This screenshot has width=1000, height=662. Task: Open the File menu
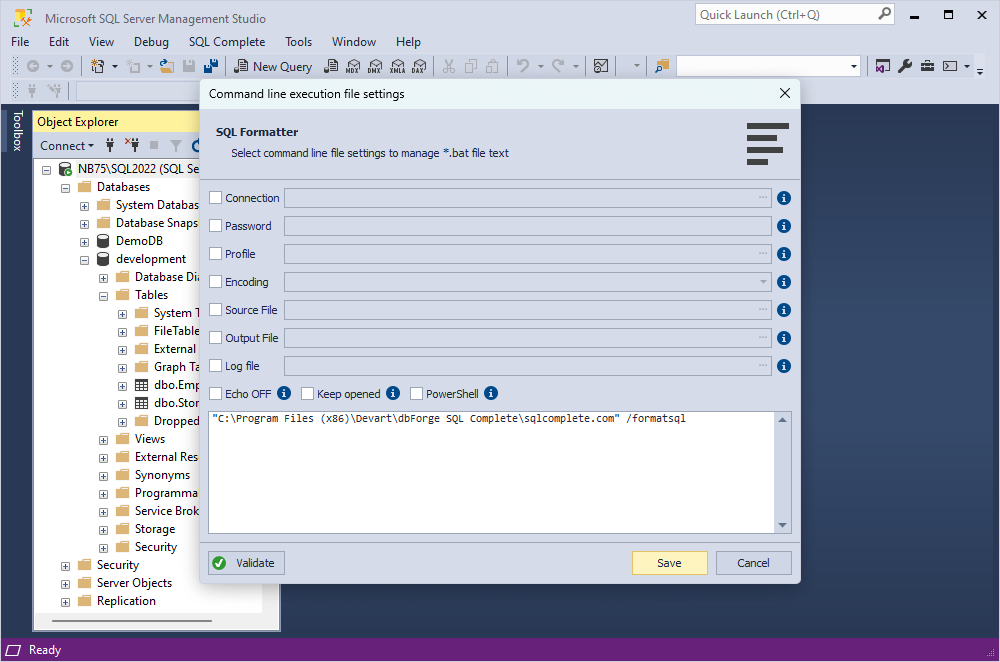coord(20,41)
